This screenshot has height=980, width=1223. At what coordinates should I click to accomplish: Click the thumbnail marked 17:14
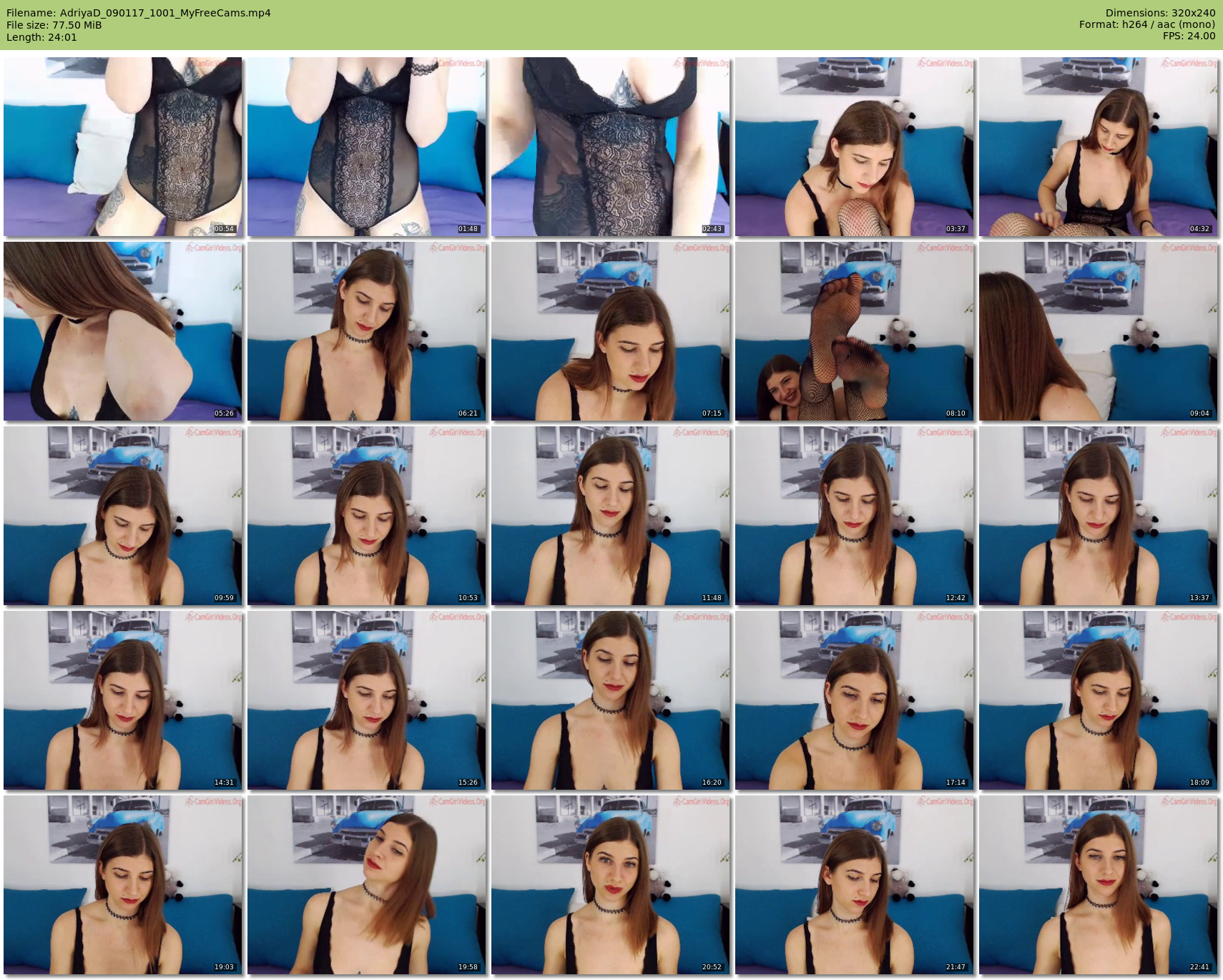(855, 700)
